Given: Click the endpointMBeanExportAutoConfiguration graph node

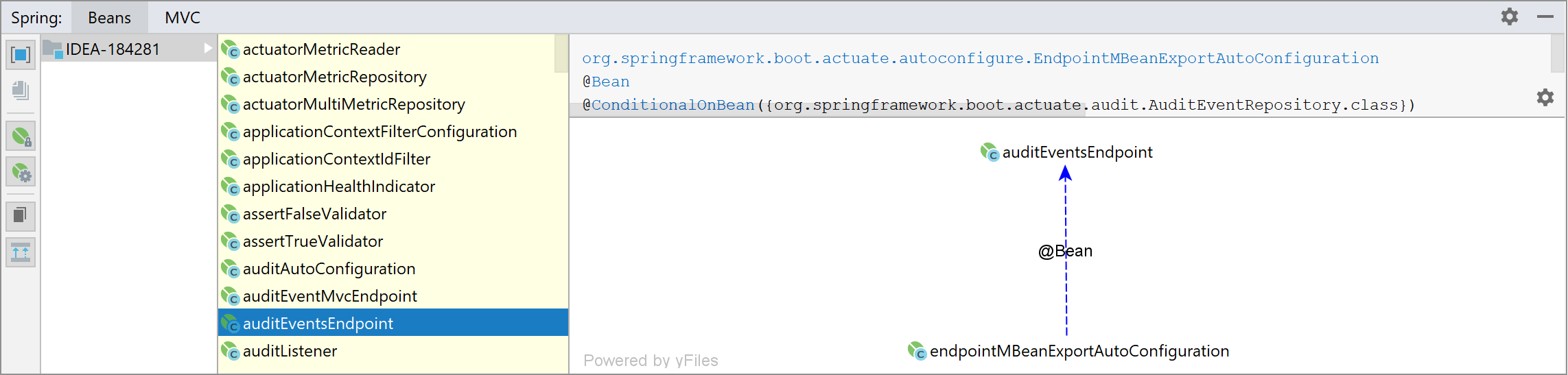Looking at the screenshot, I should (x=1079, y=351).
